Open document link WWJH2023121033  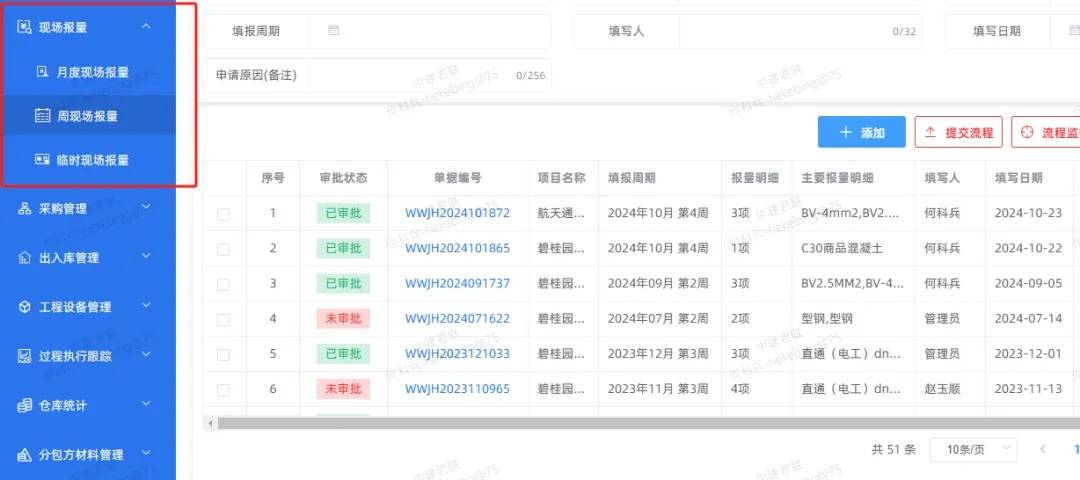(x=457, y=354)
